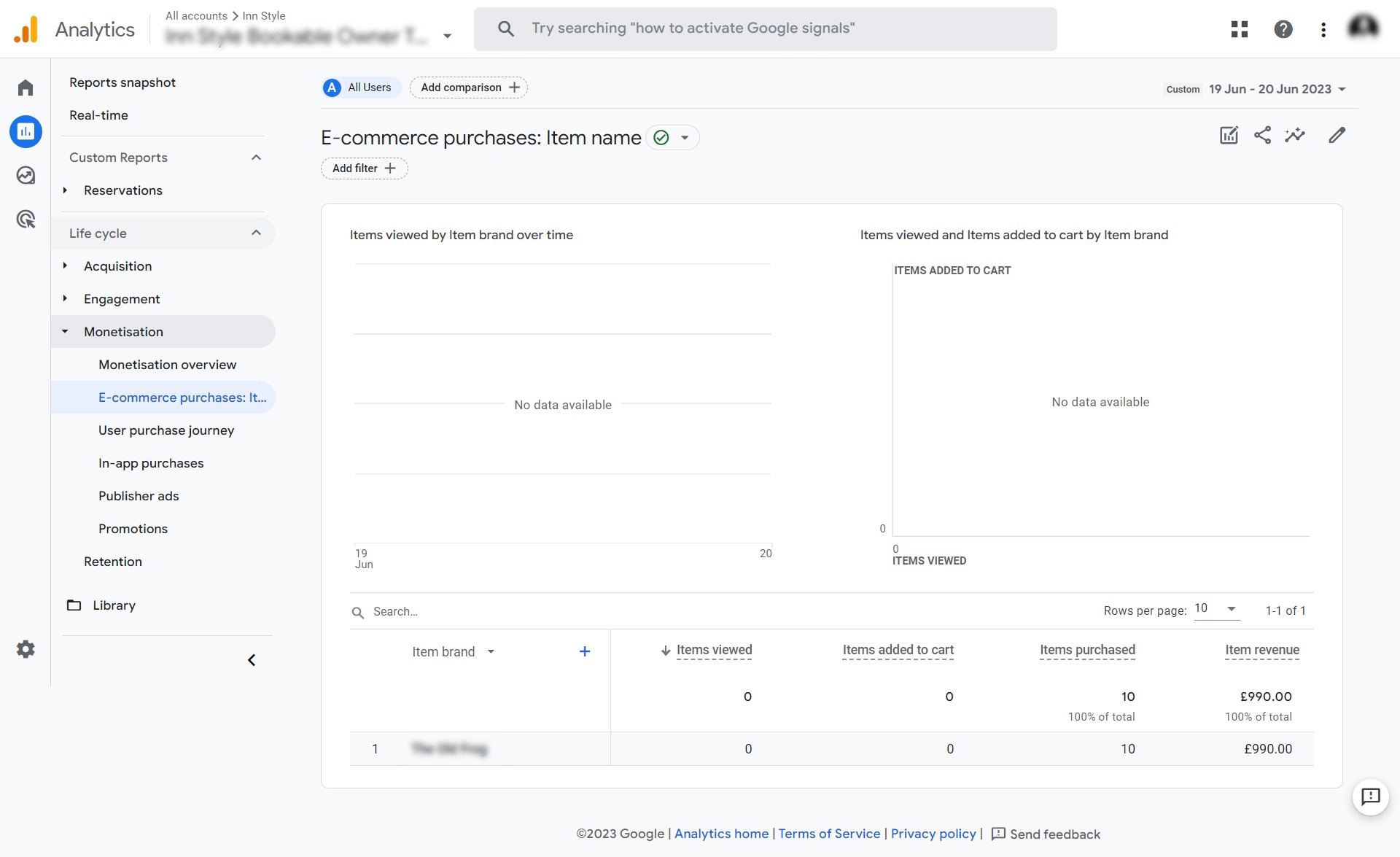Open Rows per page dropdown
Screen dimensions: 1400x857
[x=1216, y=609]
